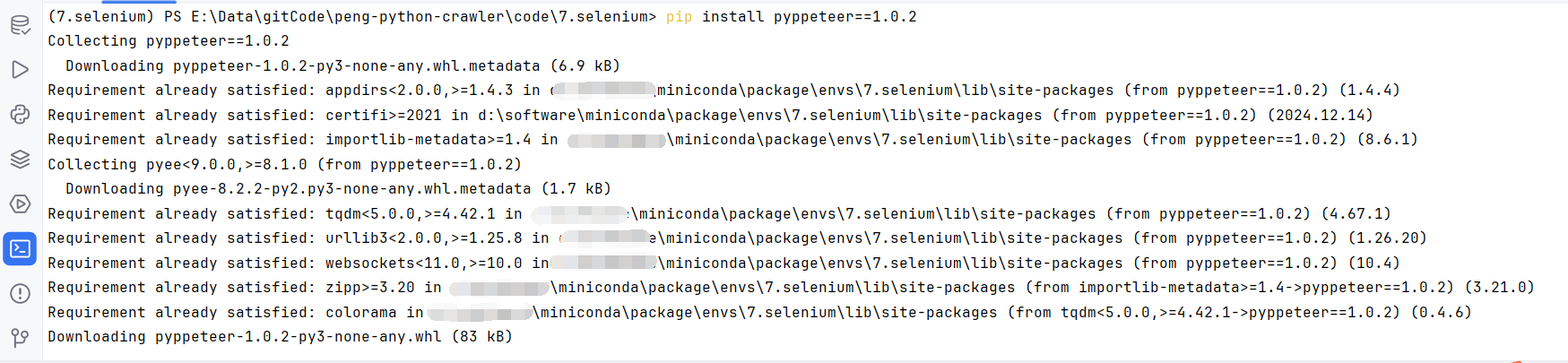The height and width of the screenshot is (363, 1568).
Task: Click the 'Collecting pyppeteer==1.0.2' output line
Action: point(169,41)
